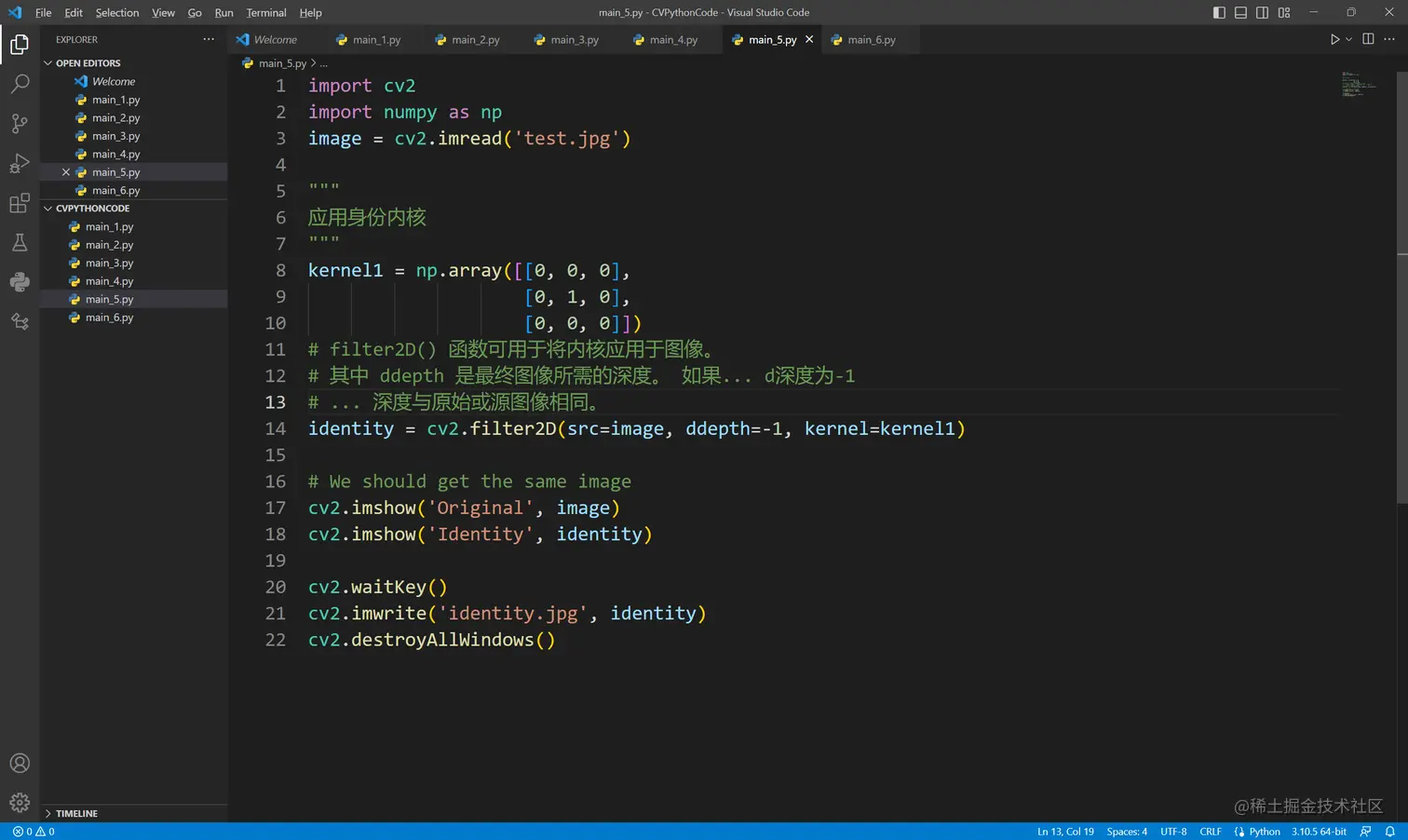
Task: Toggle the primary side bar layout icon
Action: click(1219, 12)
